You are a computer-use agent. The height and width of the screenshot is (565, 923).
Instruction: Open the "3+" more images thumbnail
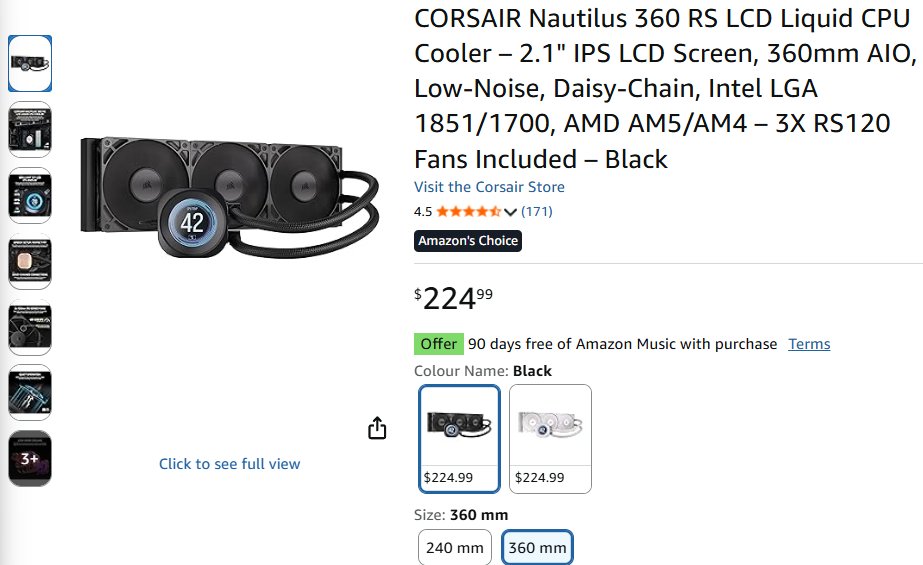click(30, 458)
